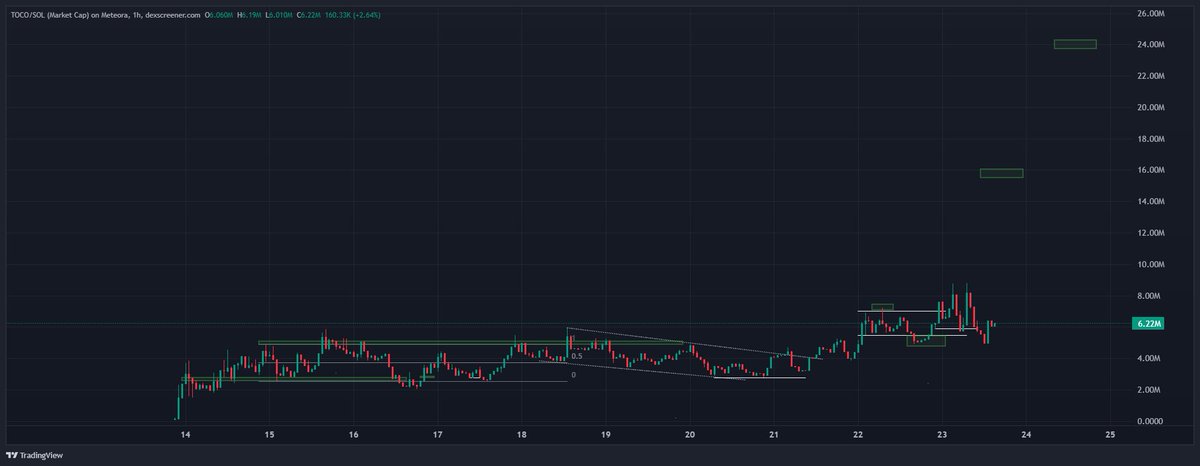
Task: Select small green box below day 23 candles
Action: pyautogui.click(x=926, y=342)
